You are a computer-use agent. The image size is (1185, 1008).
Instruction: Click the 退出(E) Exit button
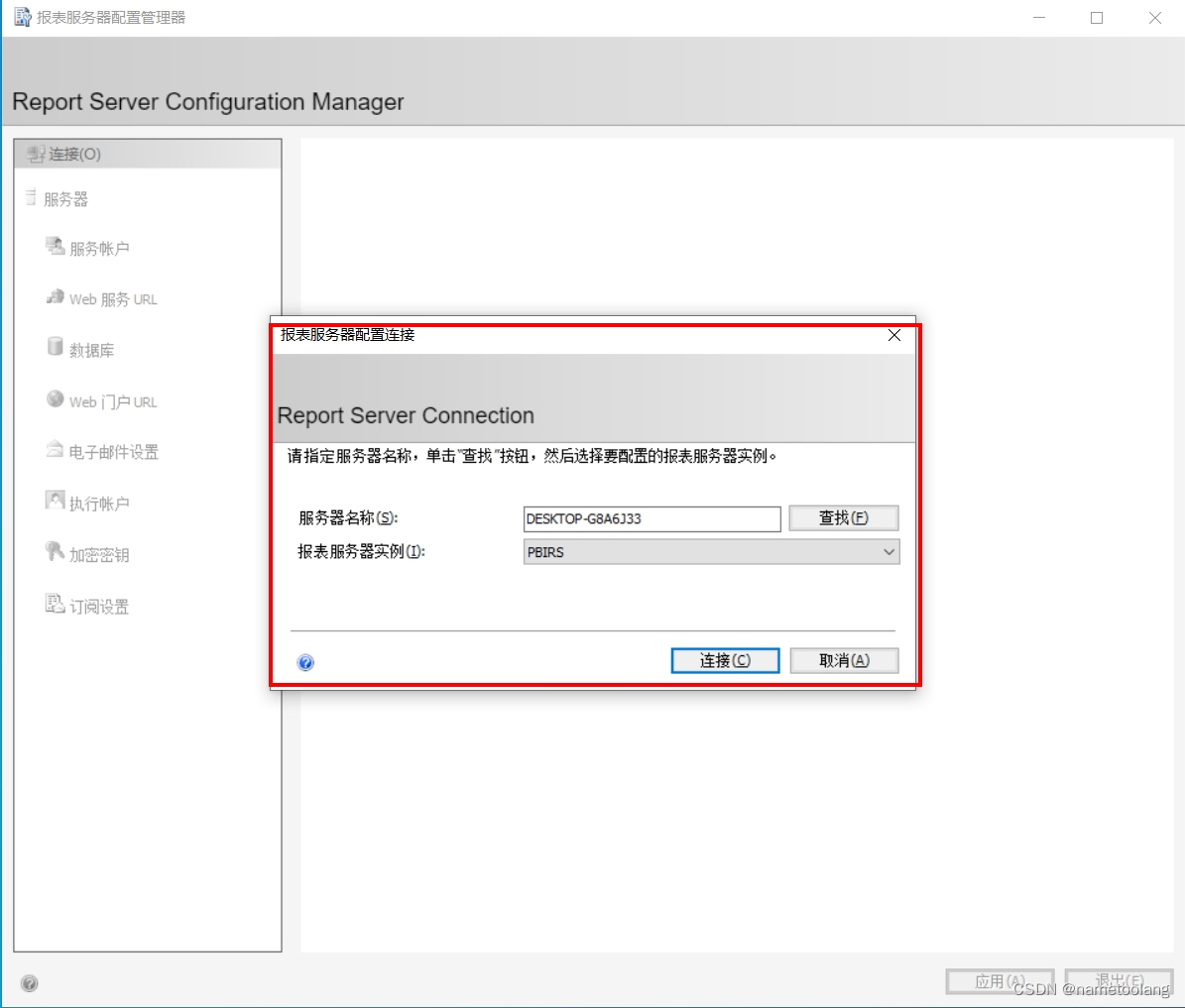(1119, 981)
